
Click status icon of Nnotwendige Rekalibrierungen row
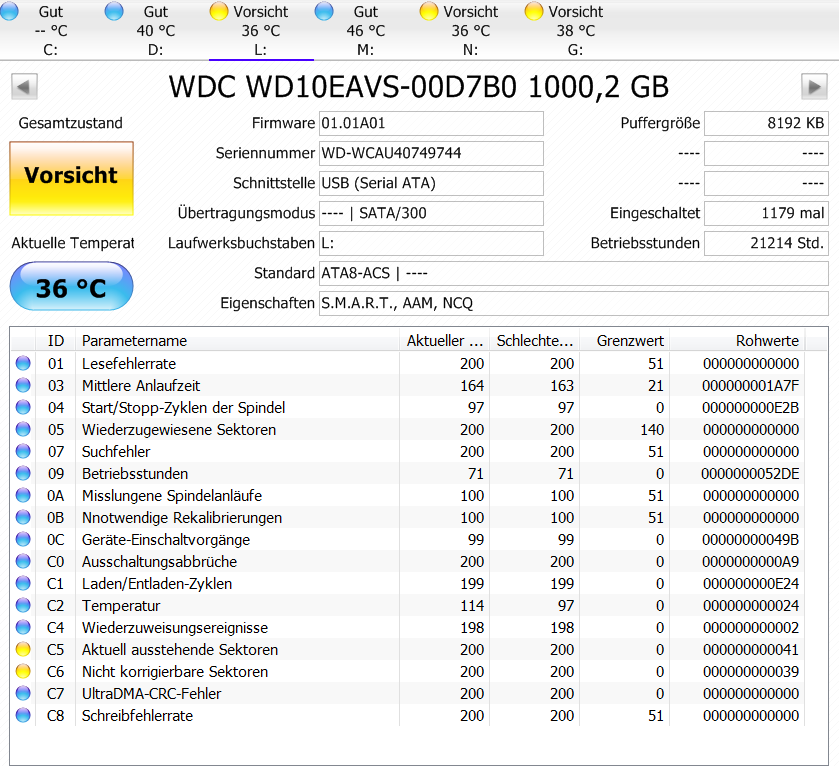click(23, 517)
